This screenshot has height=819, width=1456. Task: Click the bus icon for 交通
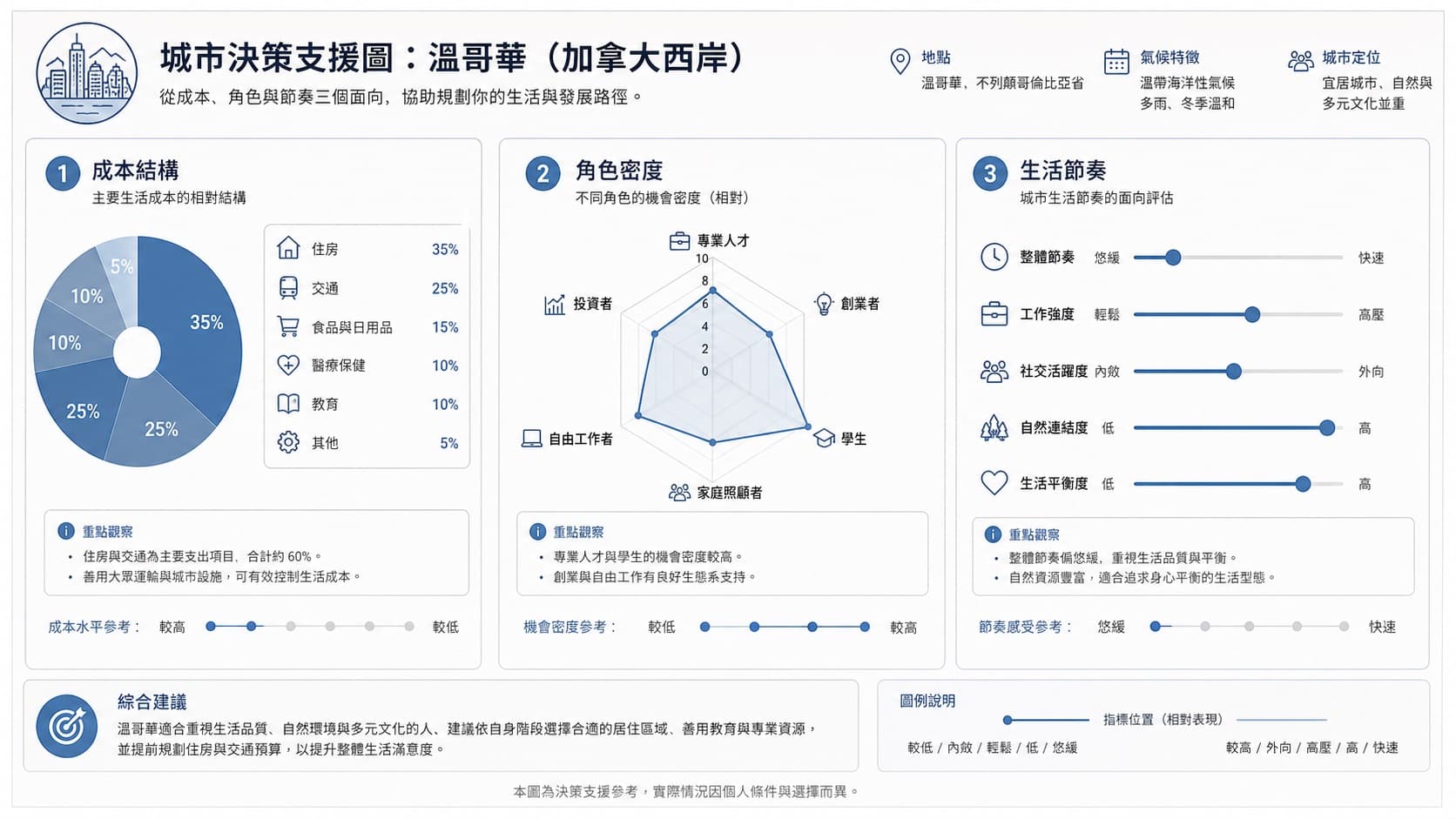(x=288, y=288)
